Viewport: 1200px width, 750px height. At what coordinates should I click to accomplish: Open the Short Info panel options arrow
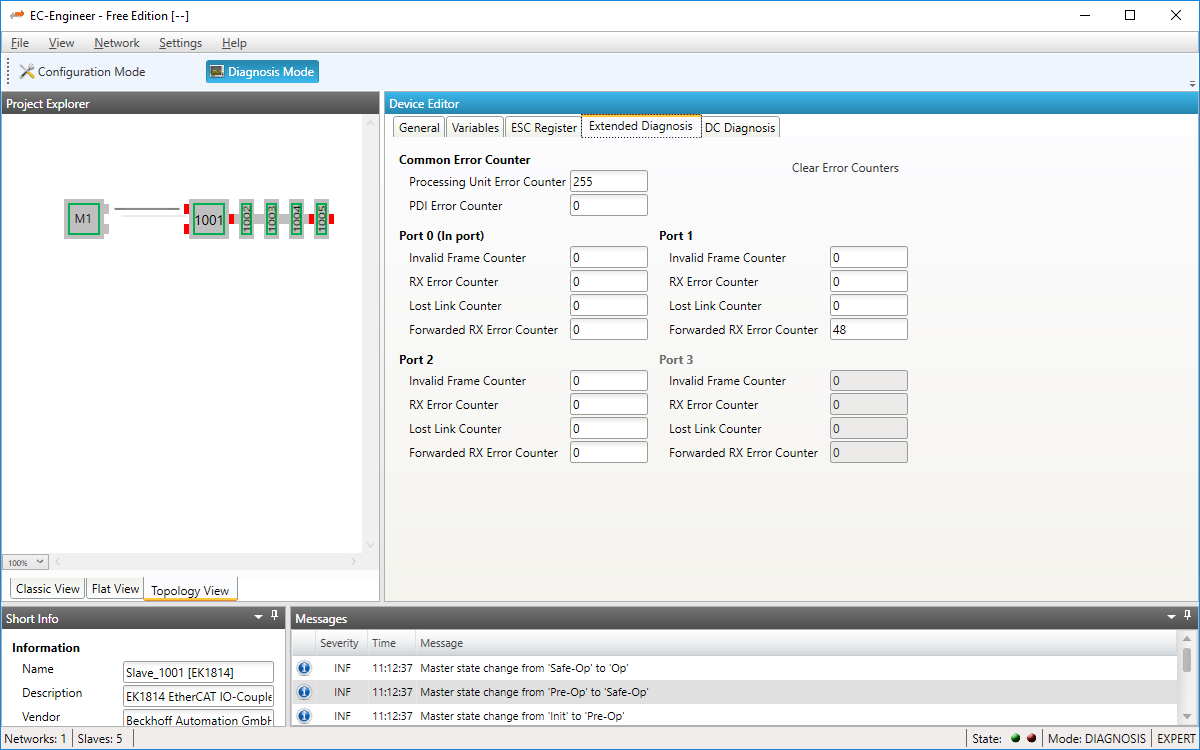(260, 618)
